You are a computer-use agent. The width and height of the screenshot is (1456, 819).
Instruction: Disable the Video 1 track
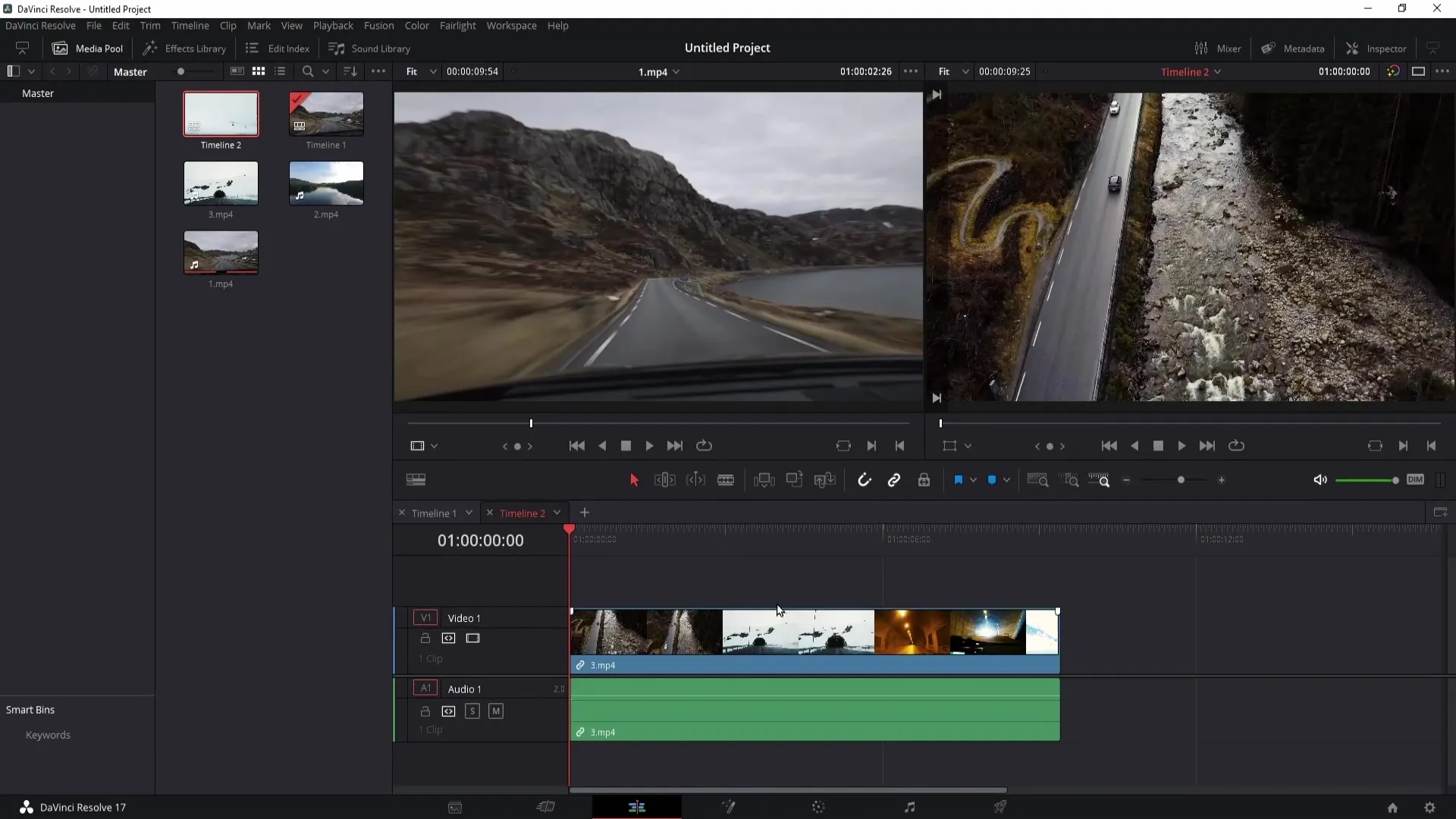[473, 639]
